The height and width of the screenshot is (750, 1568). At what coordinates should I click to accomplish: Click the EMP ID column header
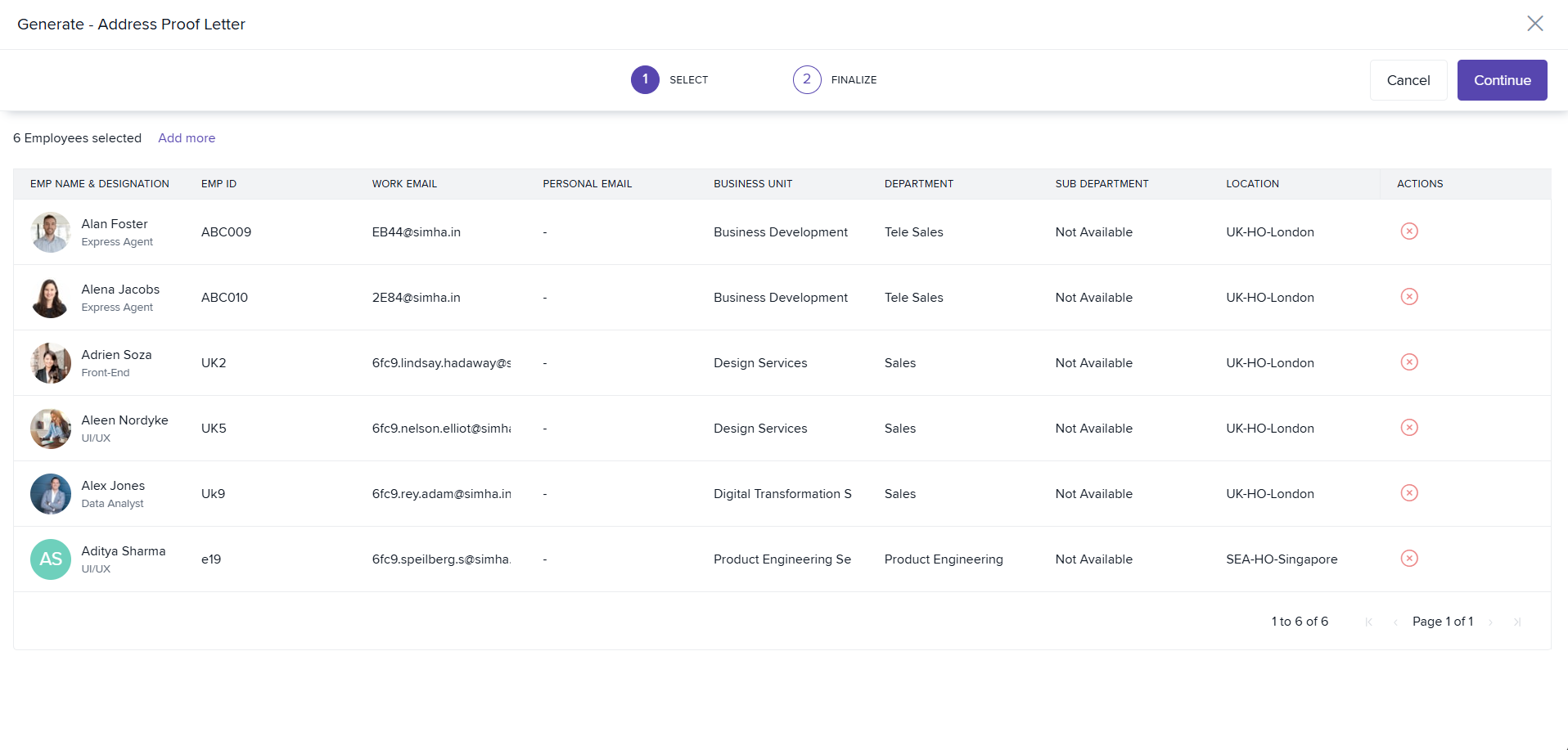click(x=219, y=184)
